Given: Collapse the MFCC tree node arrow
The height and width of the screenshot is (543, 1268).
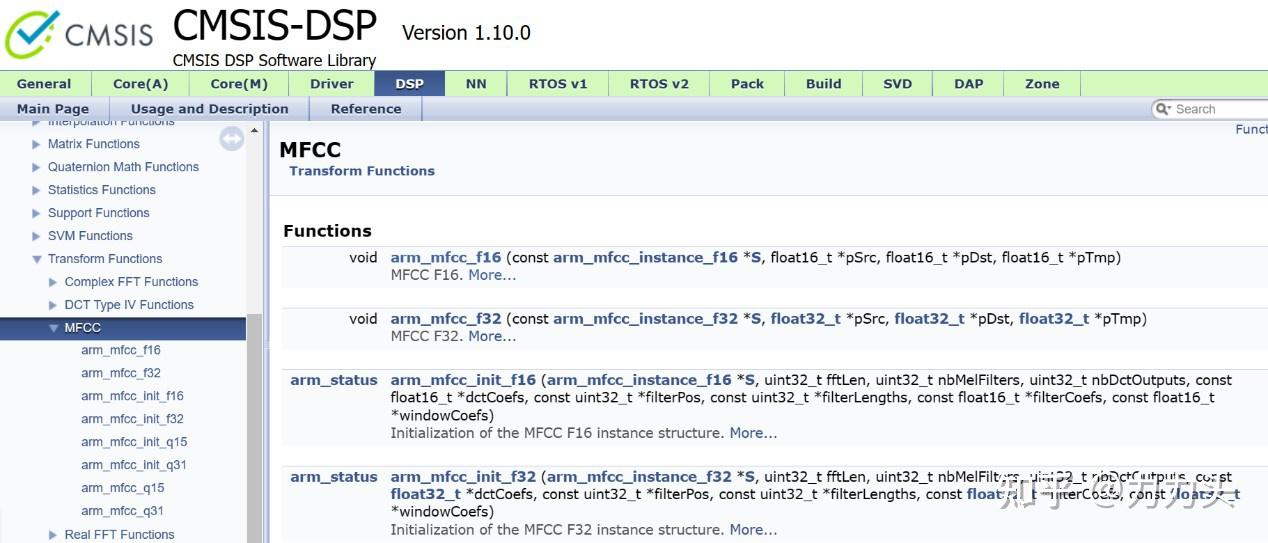Looking at the screenshot, I should click(x=54, y=328).
